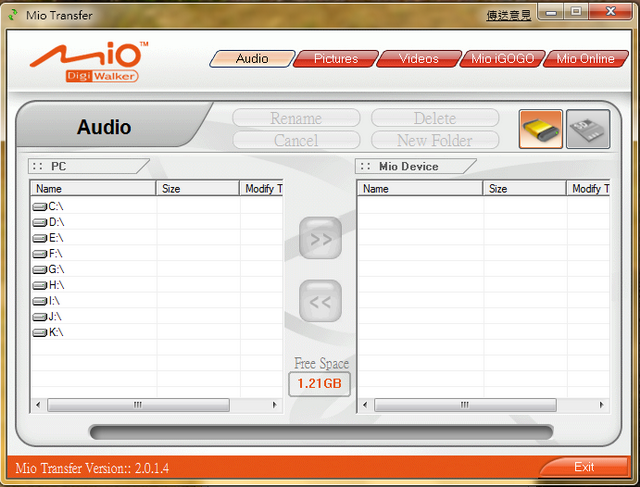Image resolution: width=640 pixels, height=487 pixels.
Task: Open the D:\ drive in PC list
Action: 48,222
